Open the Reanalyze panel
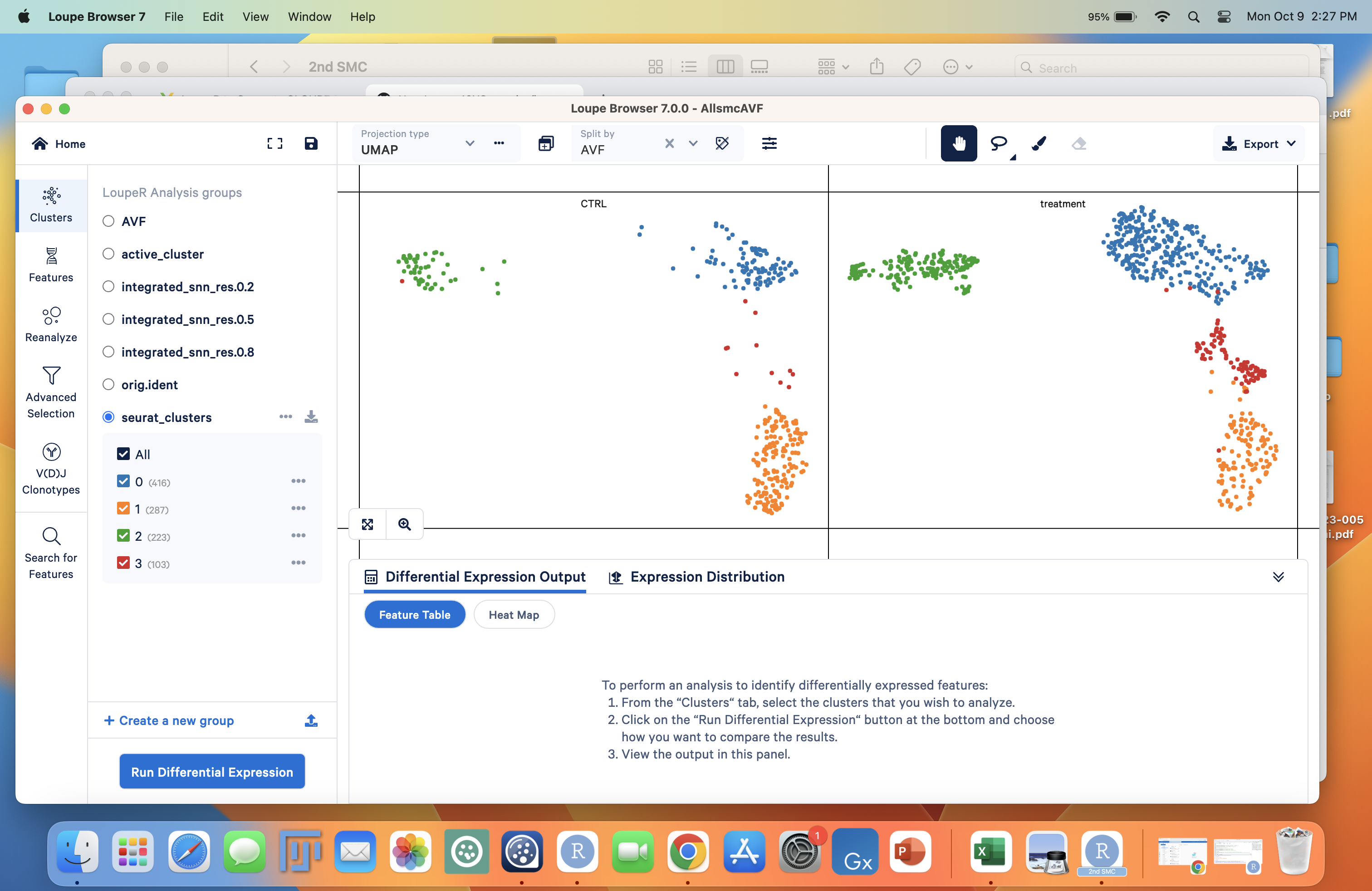Viewport: 1372px width, 891px height. (51, 325)
